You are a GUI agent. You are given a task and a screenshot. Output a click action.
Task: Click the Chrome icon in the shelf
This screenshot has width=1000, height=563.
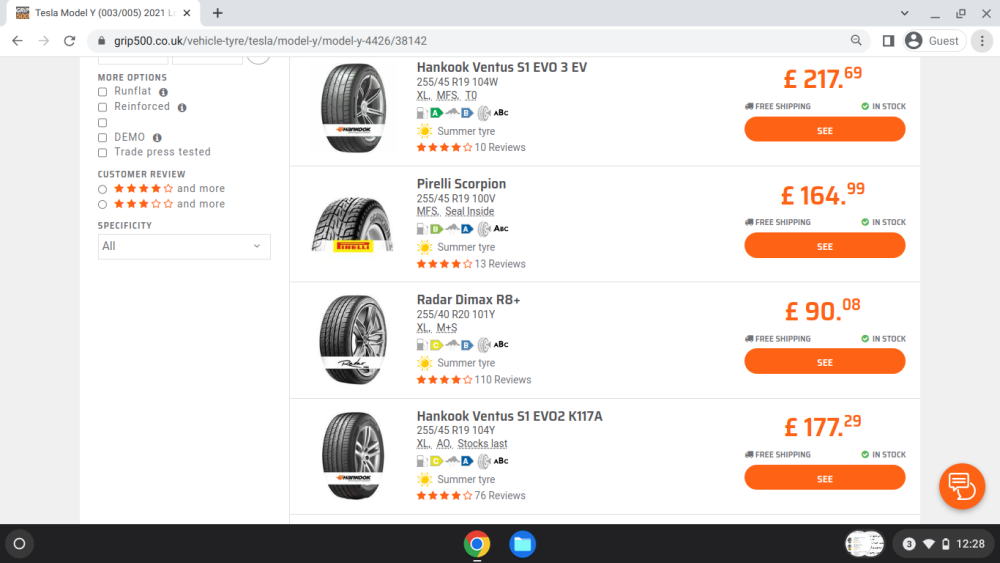tap(476, 544)
